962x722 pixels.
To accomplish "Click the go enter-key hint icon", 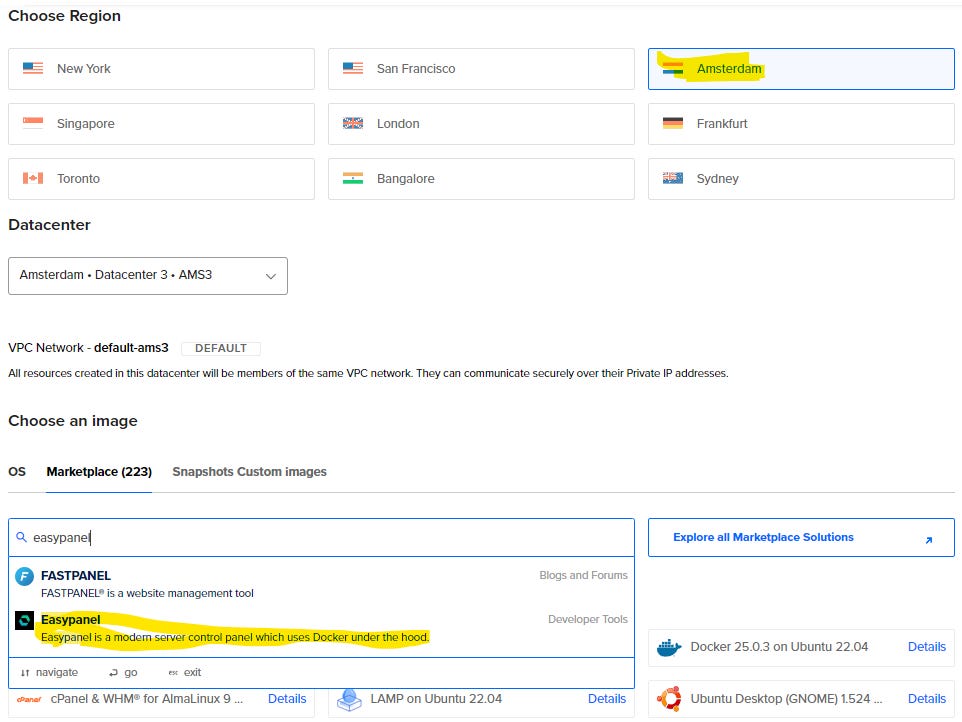I will click(113, 673).
